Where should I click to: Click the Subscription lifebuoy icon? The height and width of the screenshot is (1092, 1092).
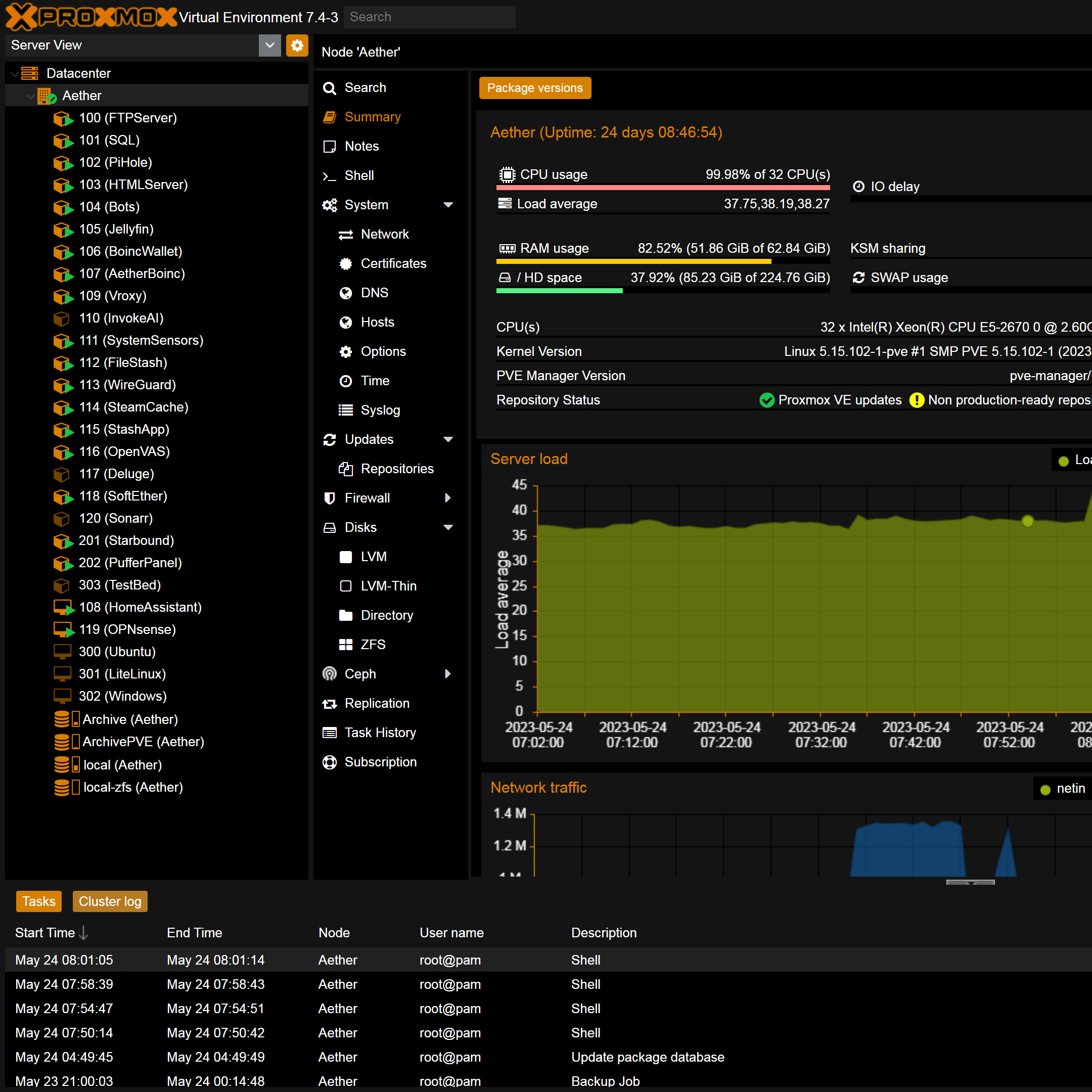tap(330, 762)
